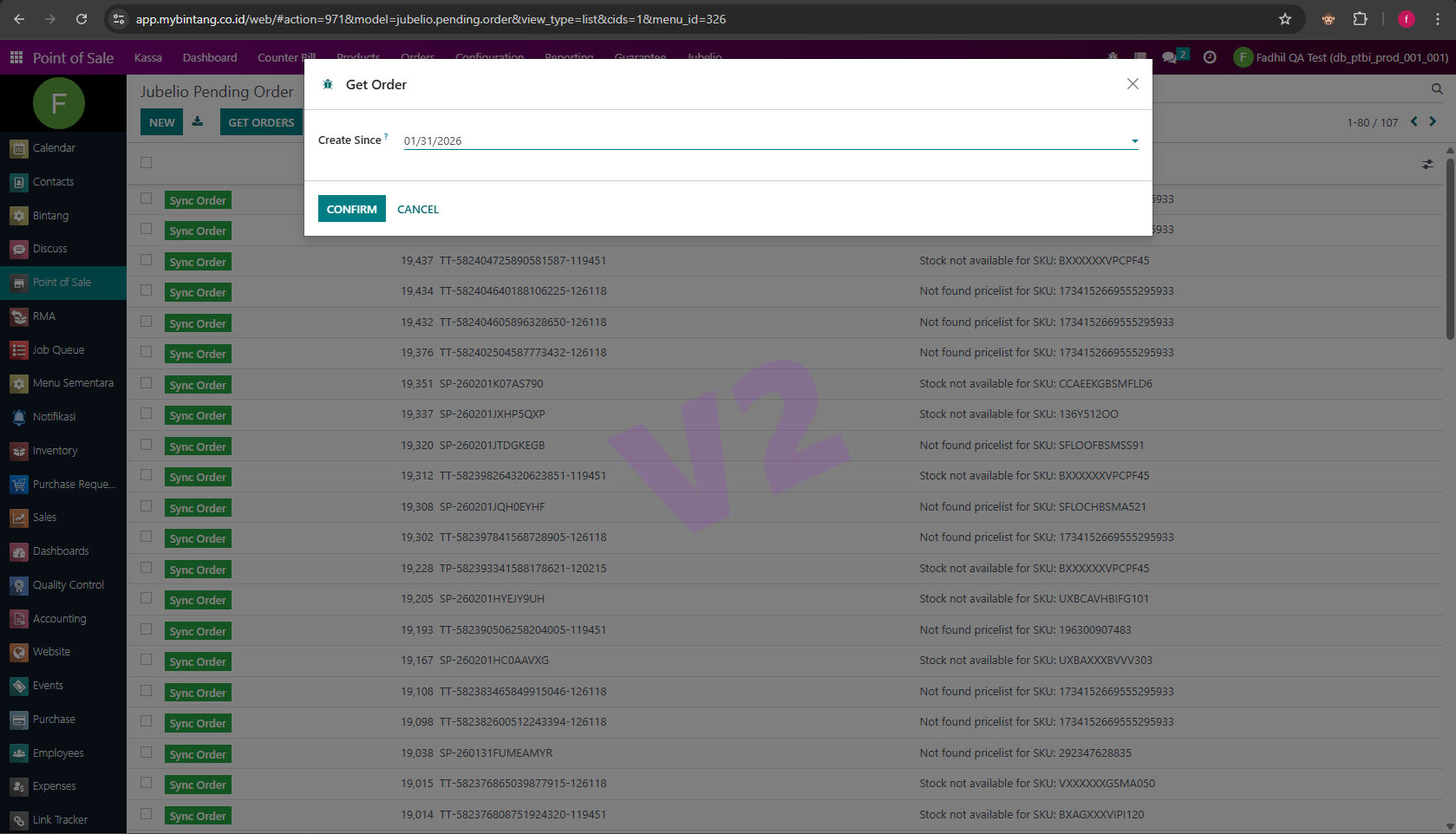Open the optional columns toggle in list header
This screenshot has height=834, width=1456.
(x=1427, y=164)
